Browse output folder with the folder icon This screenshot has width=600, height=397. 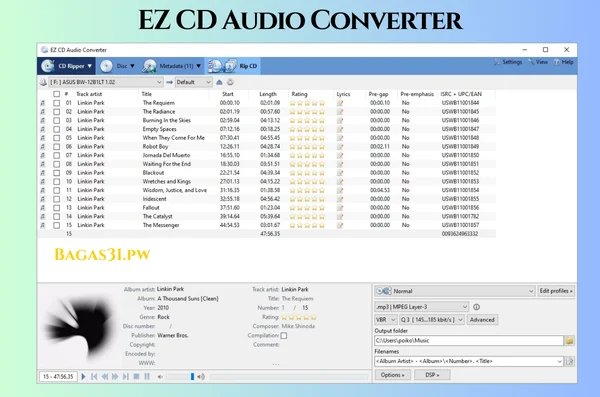coord(569,340)
